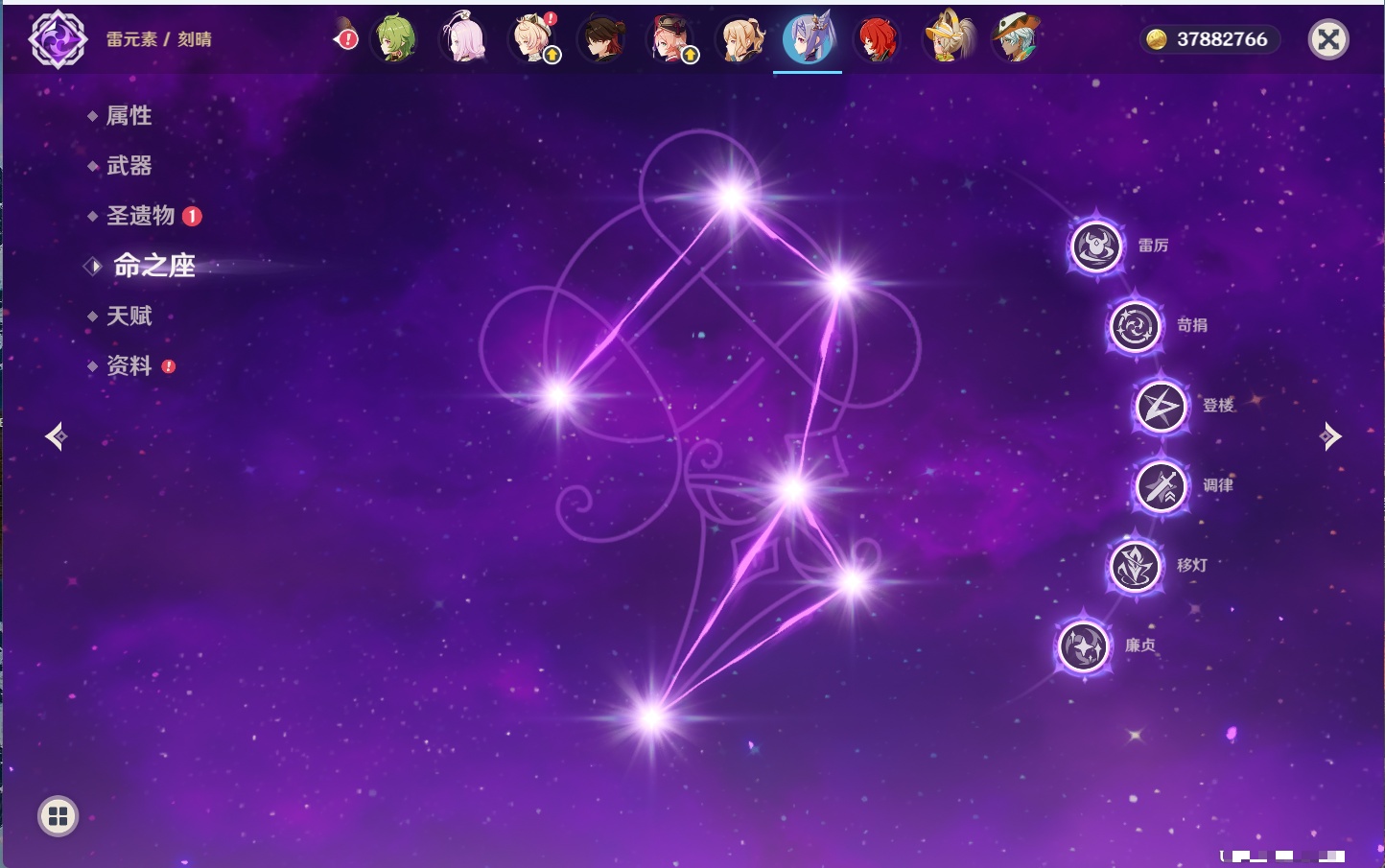Image resolution: width=1385 pixels, height=868 pixels.
Task: View the 调律 sword constellation icon
Action: coord(1162,486)
